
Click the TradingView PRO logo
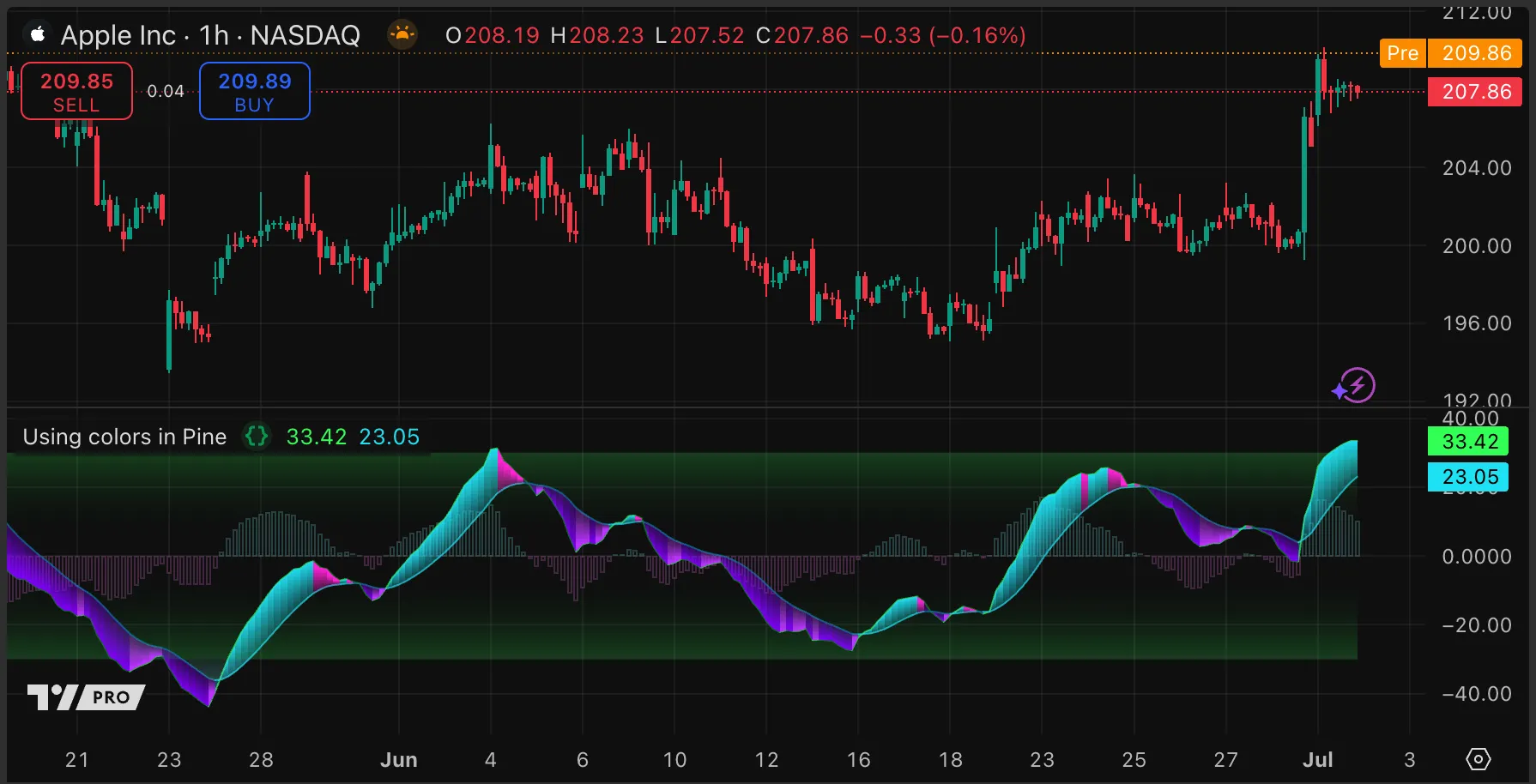click(x=86, y=697)
